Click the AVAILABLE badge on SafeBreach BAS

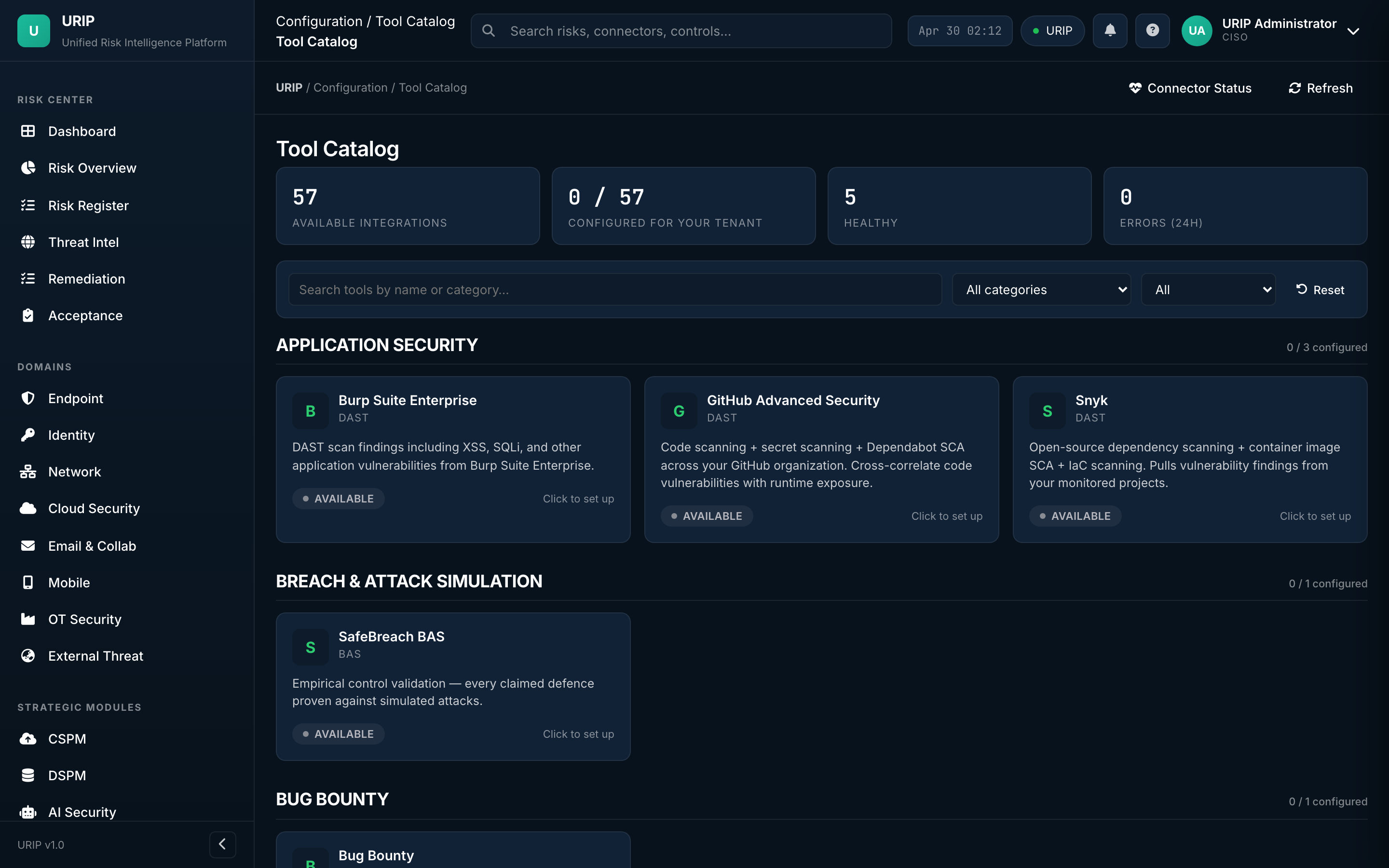[x=338, y=733]
